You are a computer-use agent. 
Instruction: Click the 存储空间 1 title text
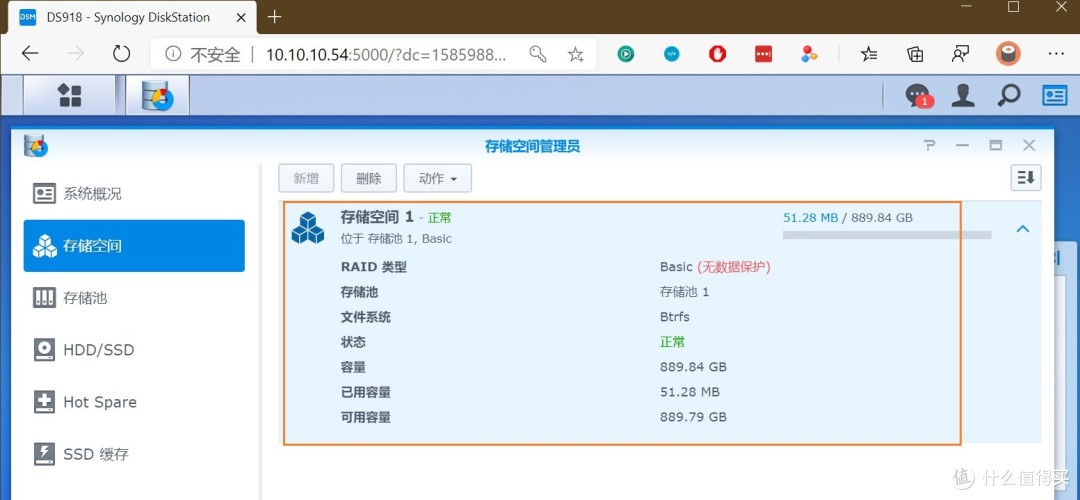(x=377, y=217)
